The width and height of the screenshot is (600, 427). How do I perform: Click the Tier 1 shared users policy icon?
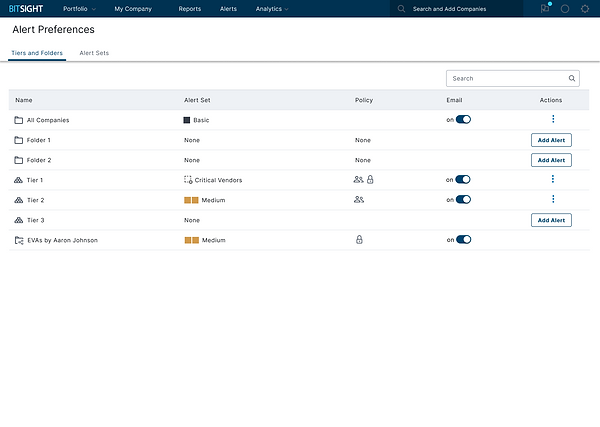point(358,179)
